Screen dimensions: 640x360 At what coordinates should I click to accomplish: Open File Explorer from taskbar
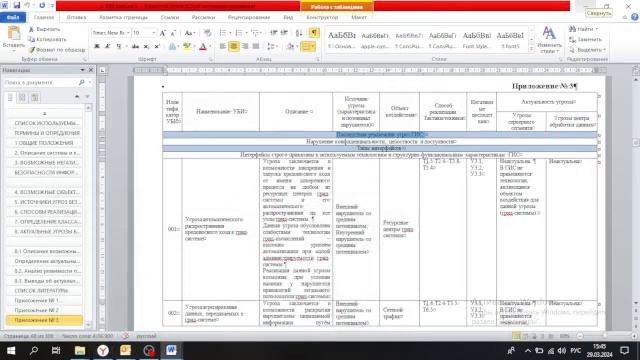pyautogui.click(x=80, y=350)
